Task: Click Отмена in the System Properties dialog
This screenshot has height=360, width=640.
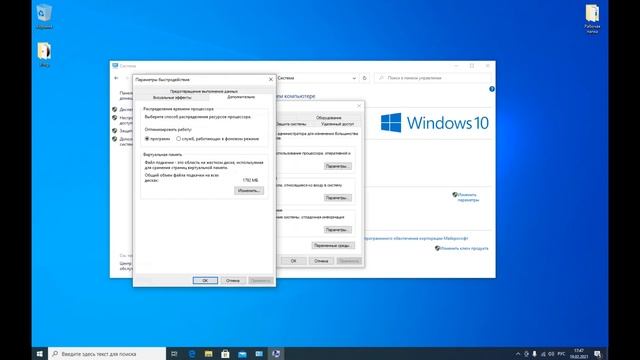Action: 321,261
